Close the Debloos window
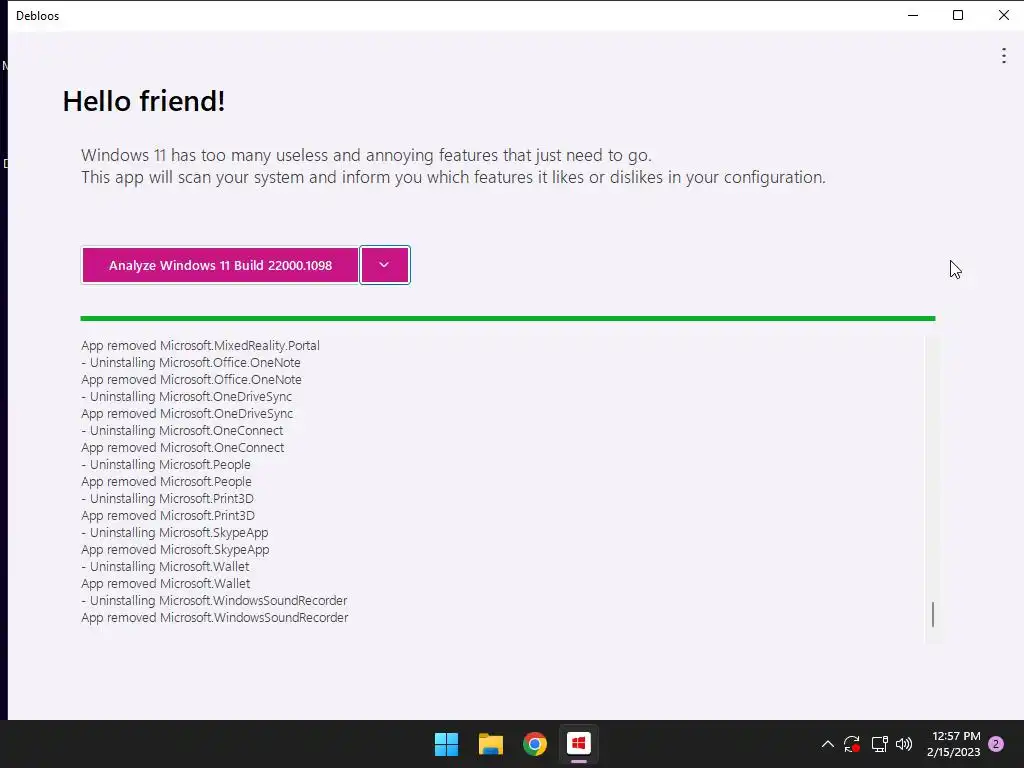Screen dimensions: 1024x768 click(1003, 15)
